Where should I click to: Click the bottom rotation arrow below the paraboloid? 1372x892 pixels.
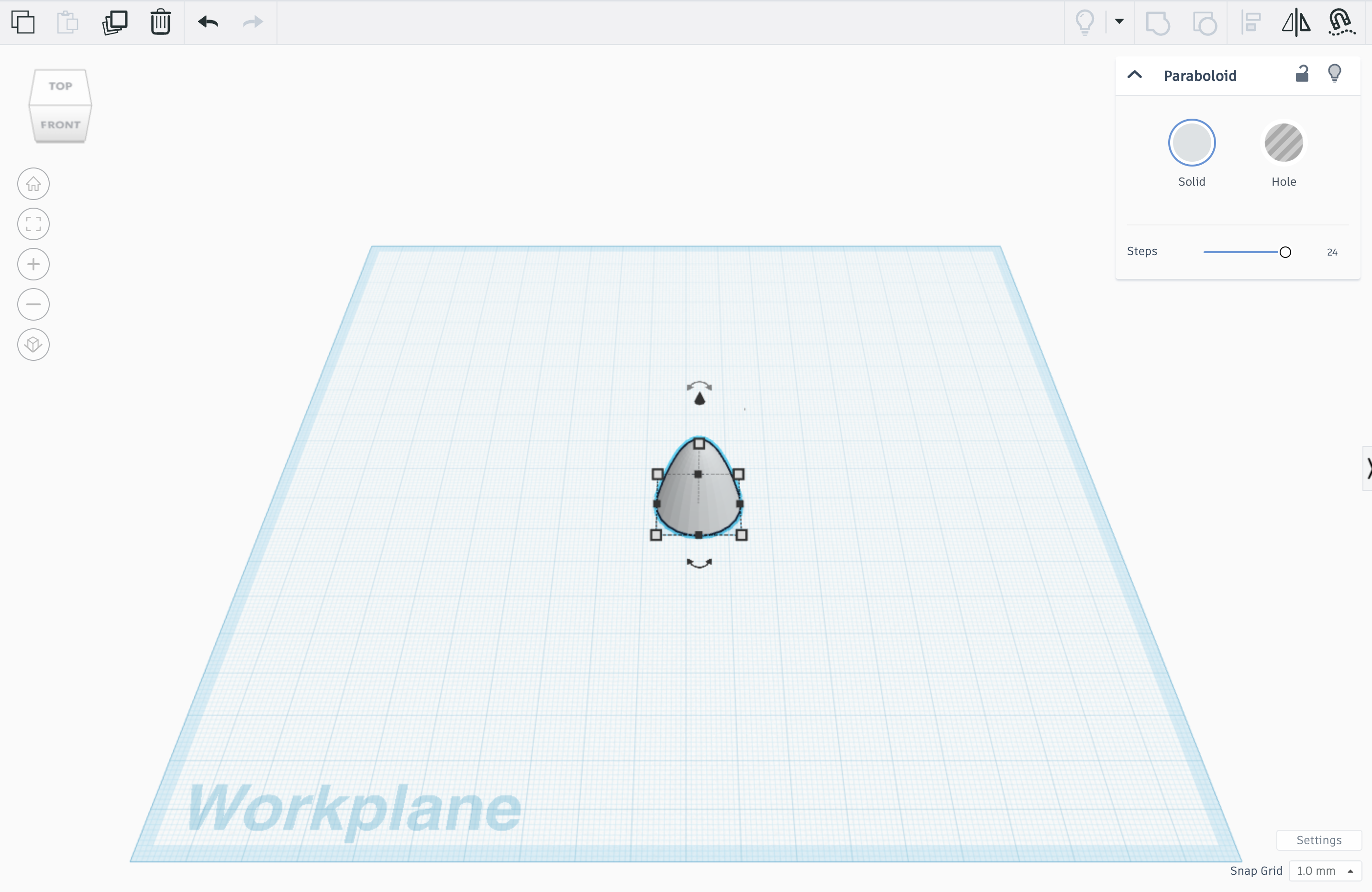699,563
